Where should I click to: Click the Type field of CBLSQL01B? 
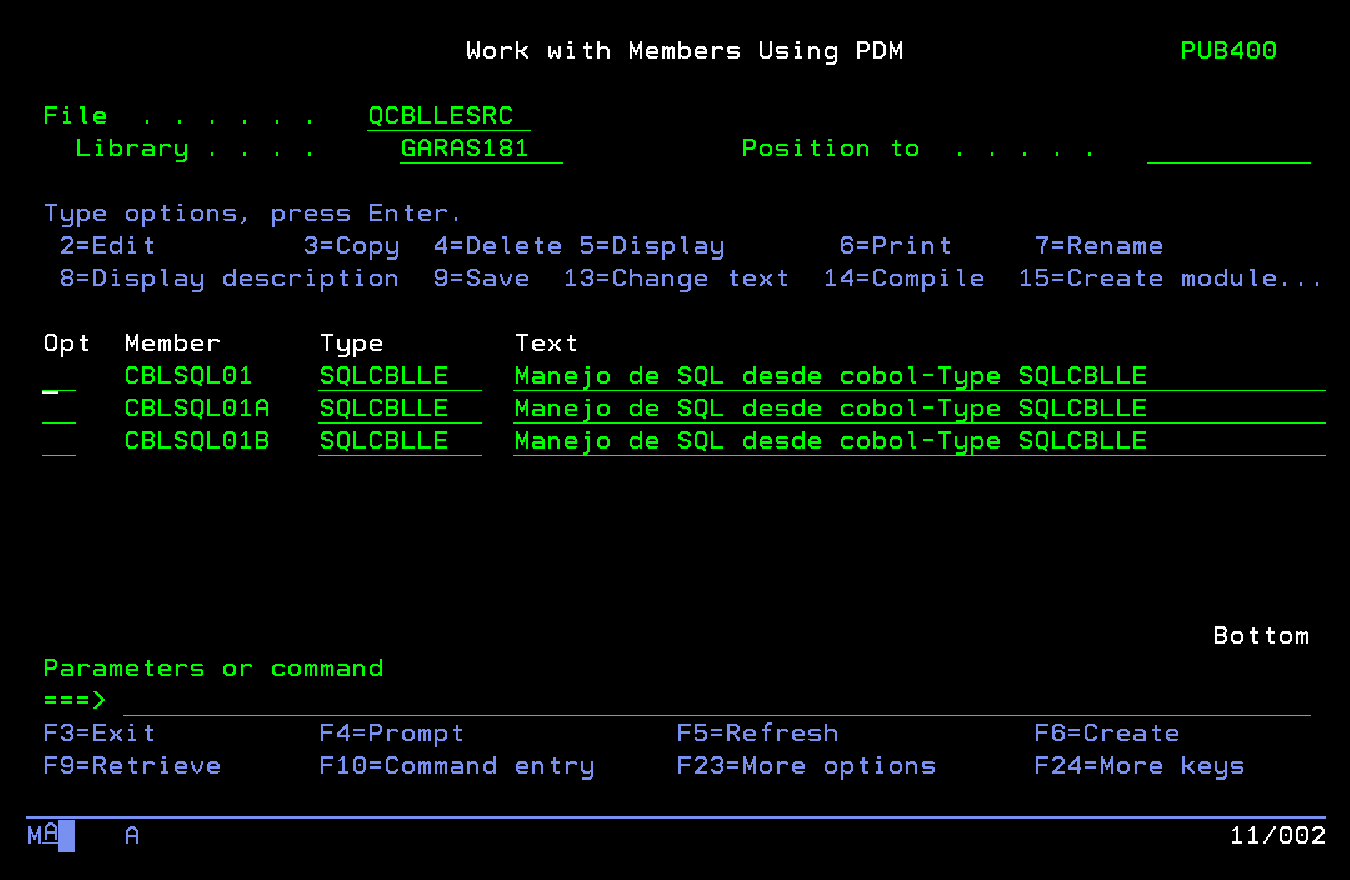[x=399, y=441]
